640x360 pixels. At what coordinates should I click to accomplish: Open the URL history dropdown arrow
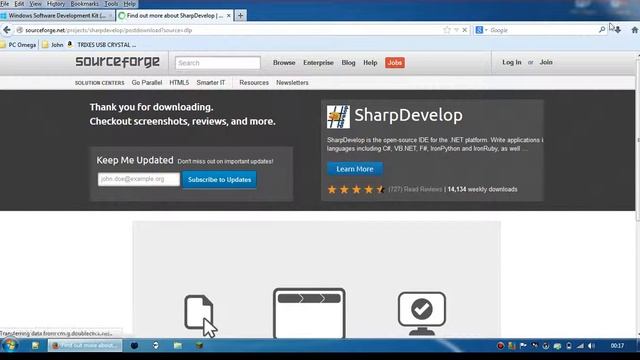(x=456, y=30)
